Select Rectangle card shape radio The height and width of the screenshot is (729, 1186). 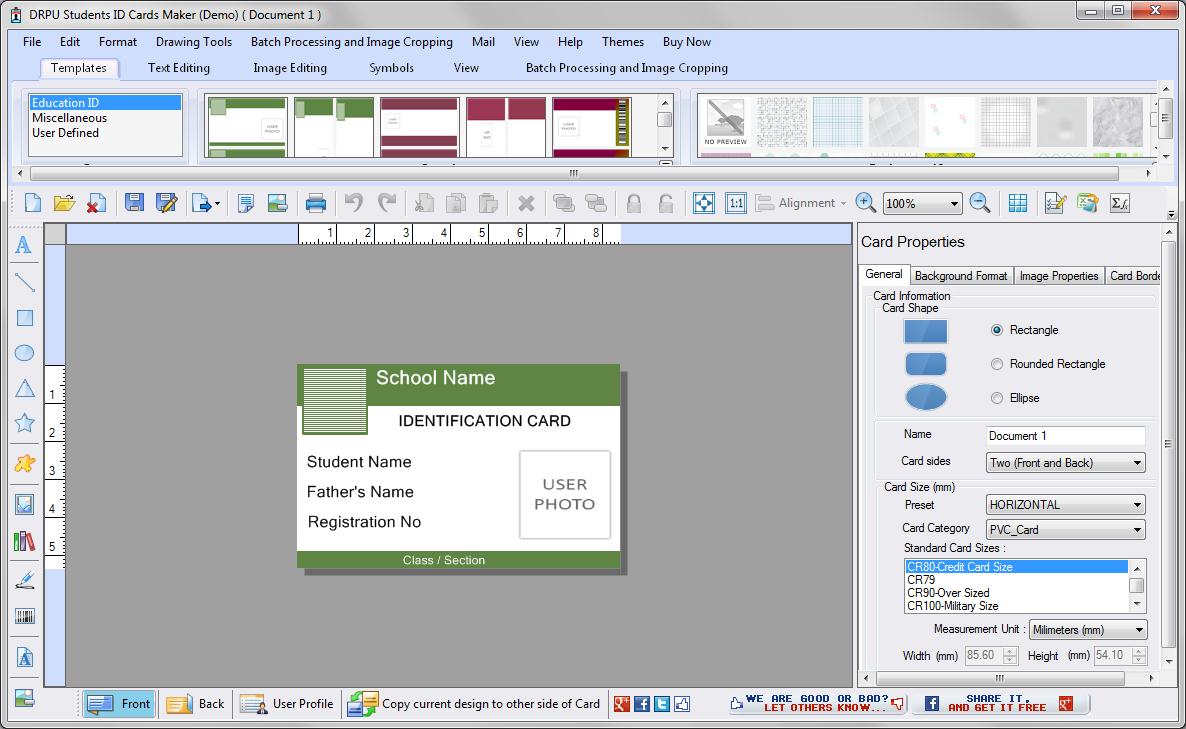pyautogui.click(x=997, y=330)
